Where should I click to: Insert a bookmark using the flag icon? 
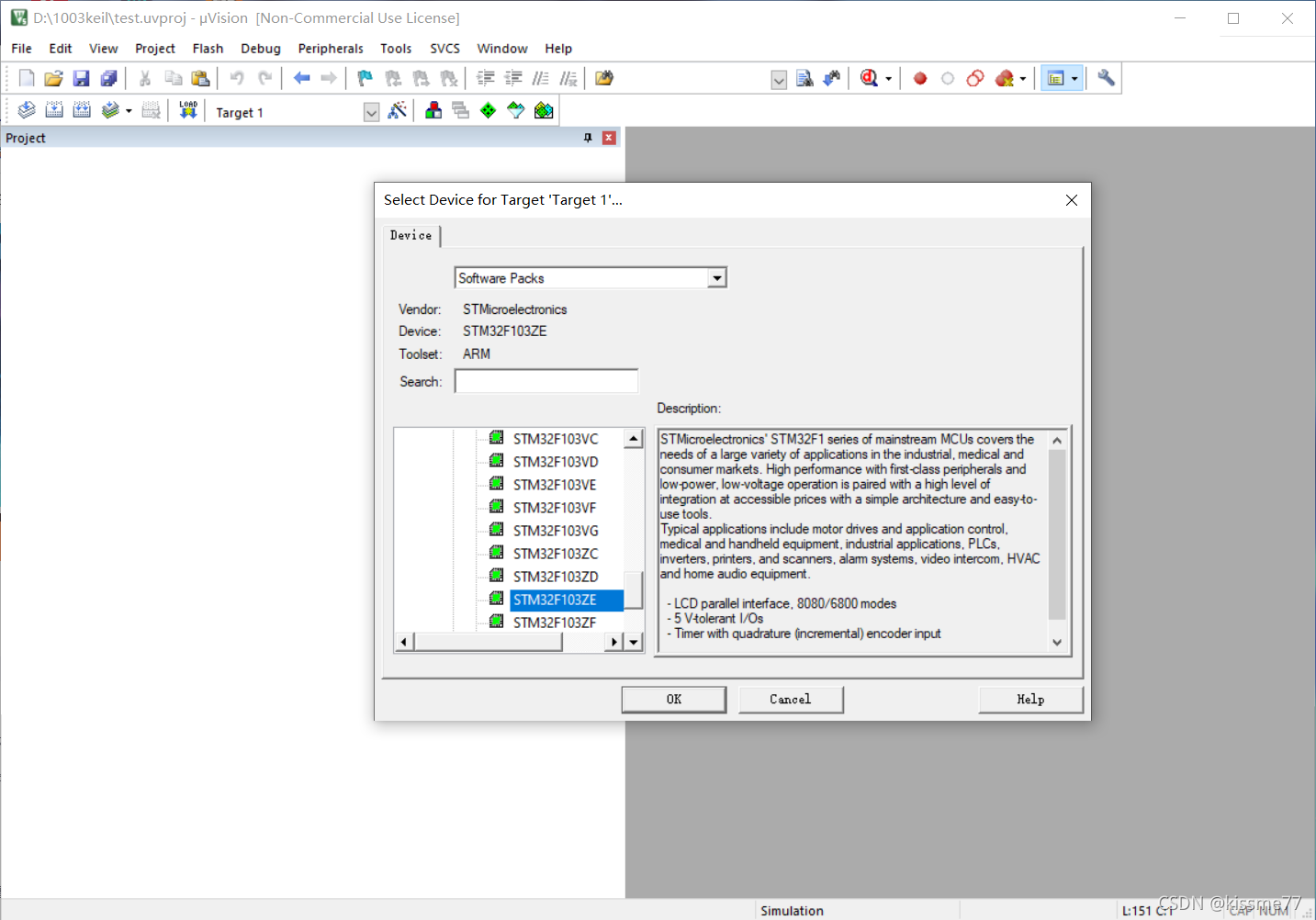365,78
